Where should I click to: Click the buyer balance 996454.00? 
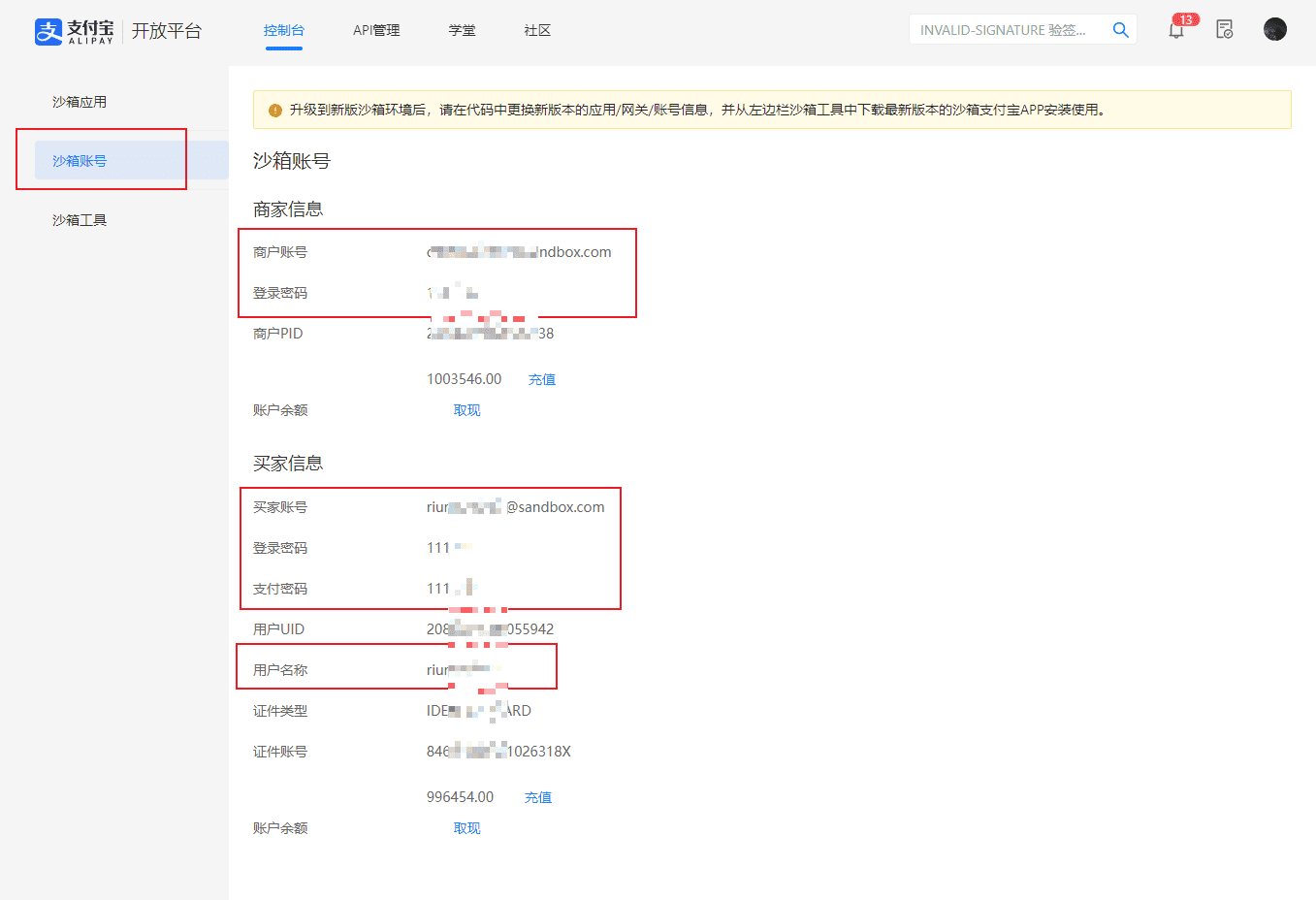461,797
